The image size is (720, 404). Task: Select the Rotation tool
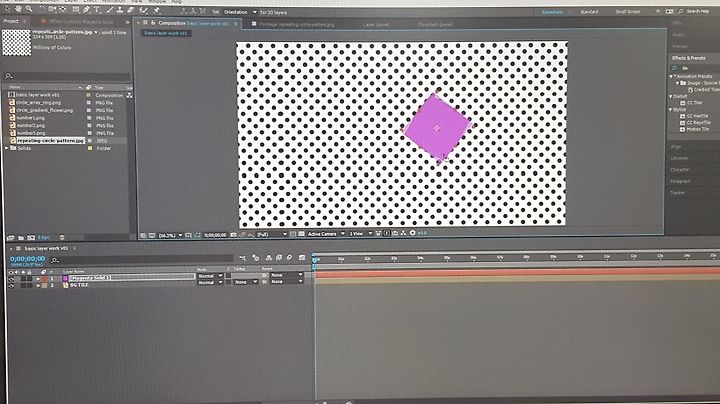(x=42, y=9)
